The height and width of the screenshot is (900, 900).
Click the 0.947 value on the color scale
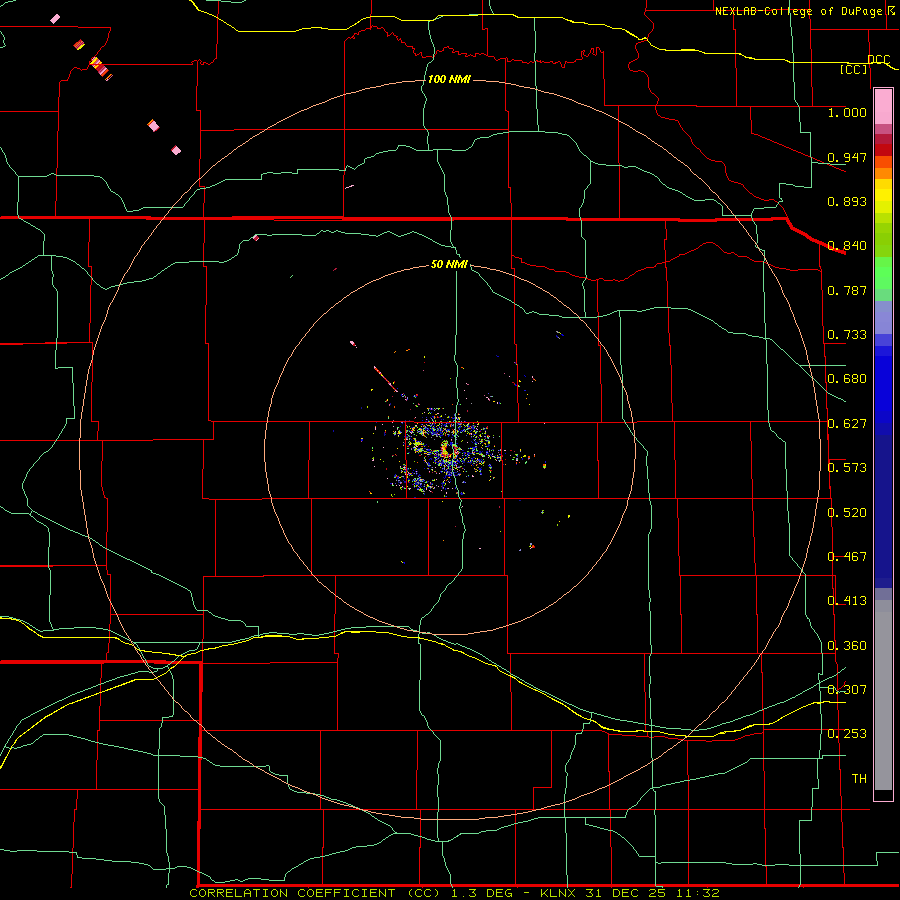pyautogui.click(x=847, y=157)
